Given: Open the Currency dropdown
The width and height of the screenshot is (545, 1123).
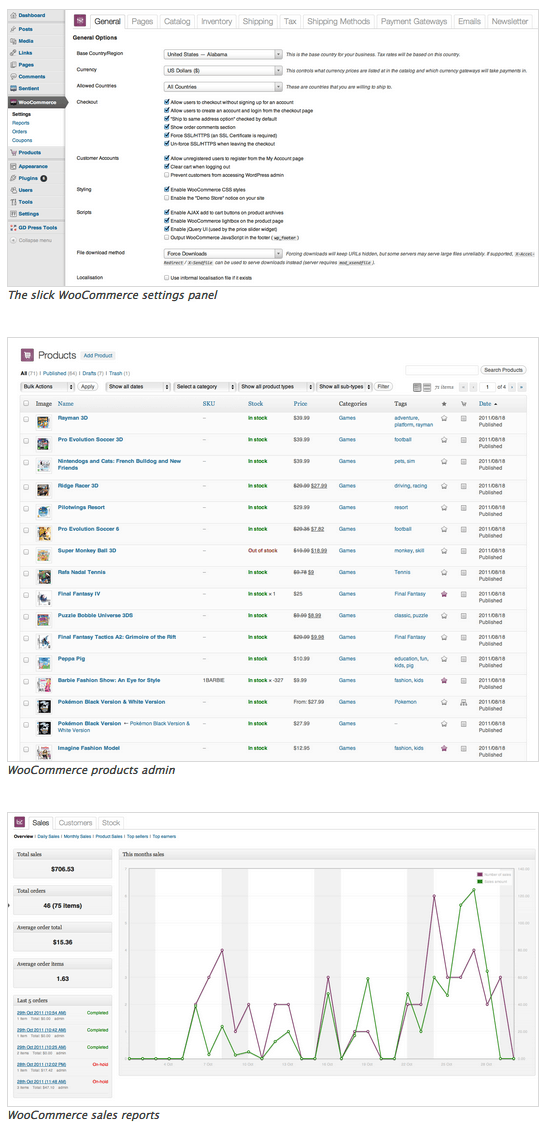Looking at the screenshot, I should click(x=223, y=71).
